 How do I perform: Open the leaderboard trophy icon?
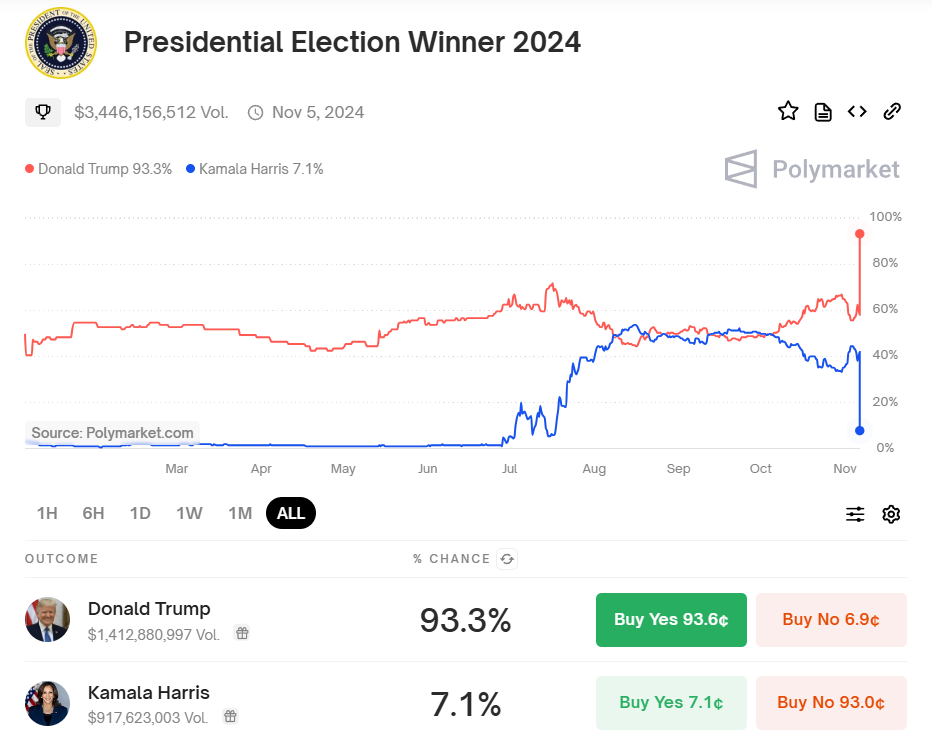42,111
